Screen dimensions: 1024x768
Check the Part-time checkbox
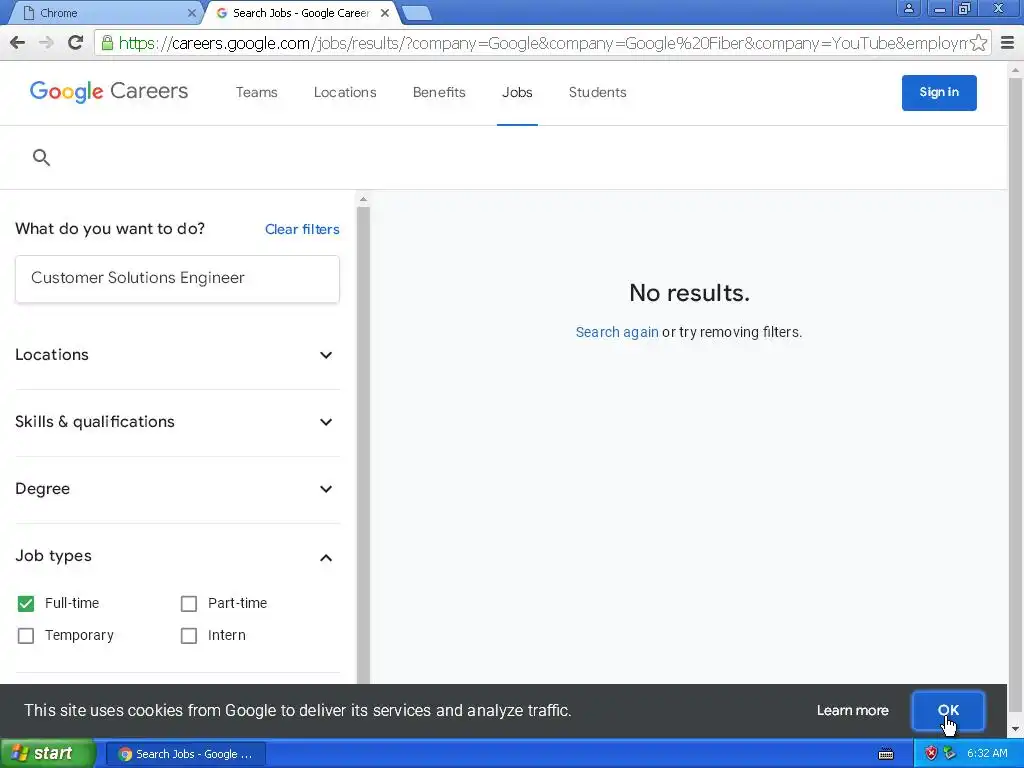(189, 603)
